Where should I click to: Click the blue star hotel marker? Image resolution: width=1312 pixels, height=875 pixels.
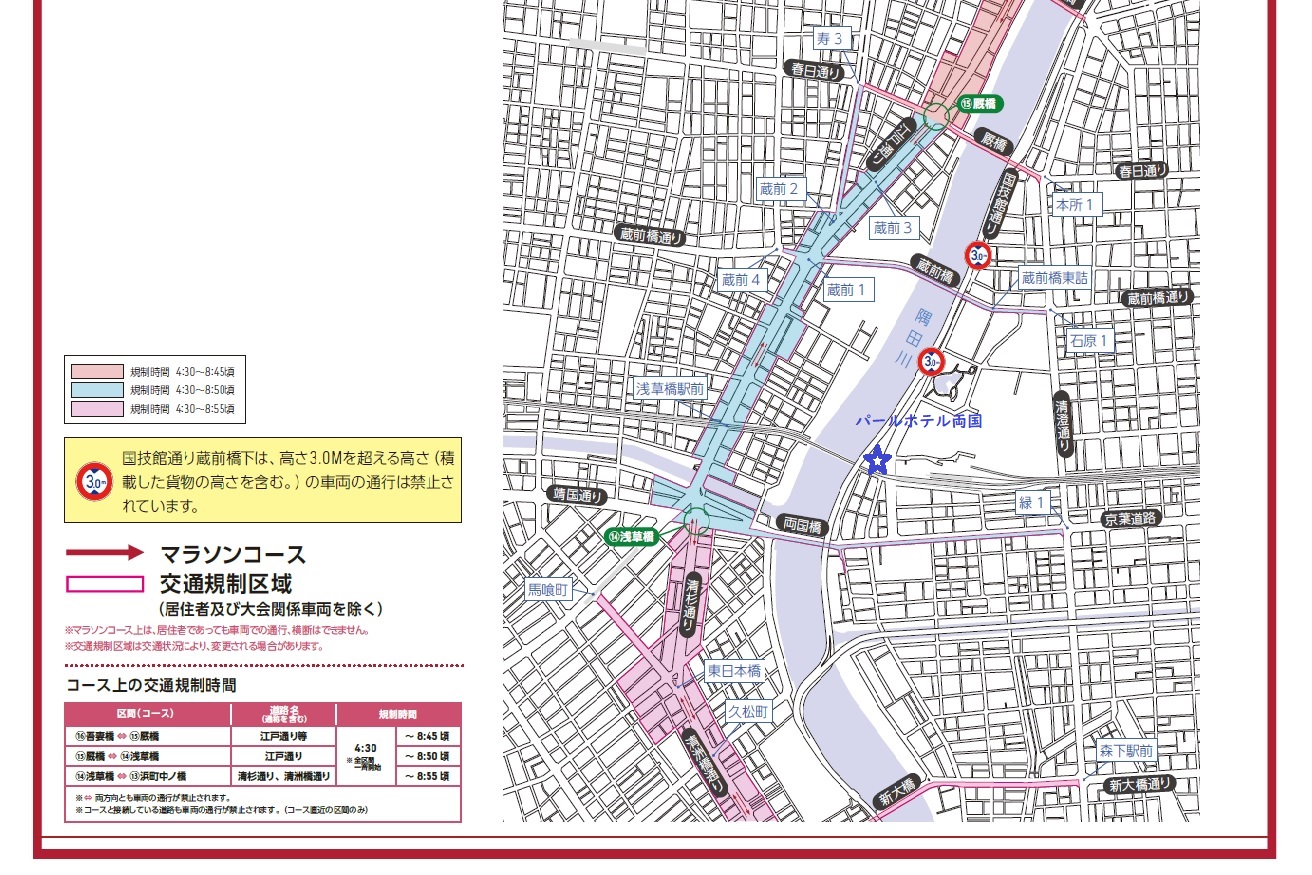point(877,460)
